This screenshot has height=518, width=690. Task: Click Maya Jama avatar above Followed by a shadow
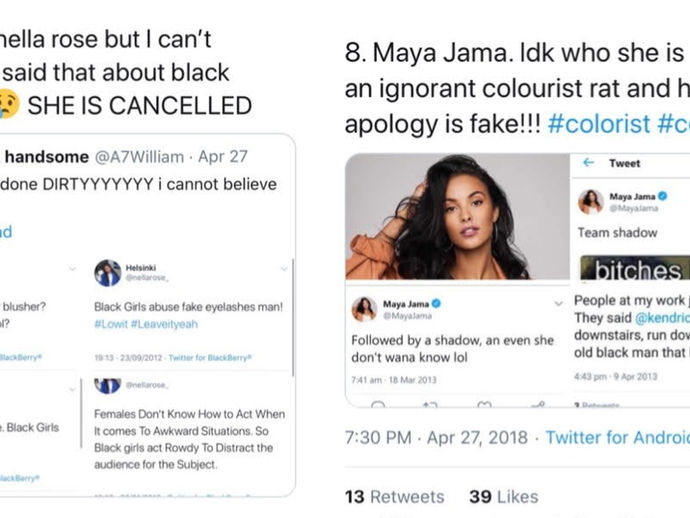(x=364, y=309)
